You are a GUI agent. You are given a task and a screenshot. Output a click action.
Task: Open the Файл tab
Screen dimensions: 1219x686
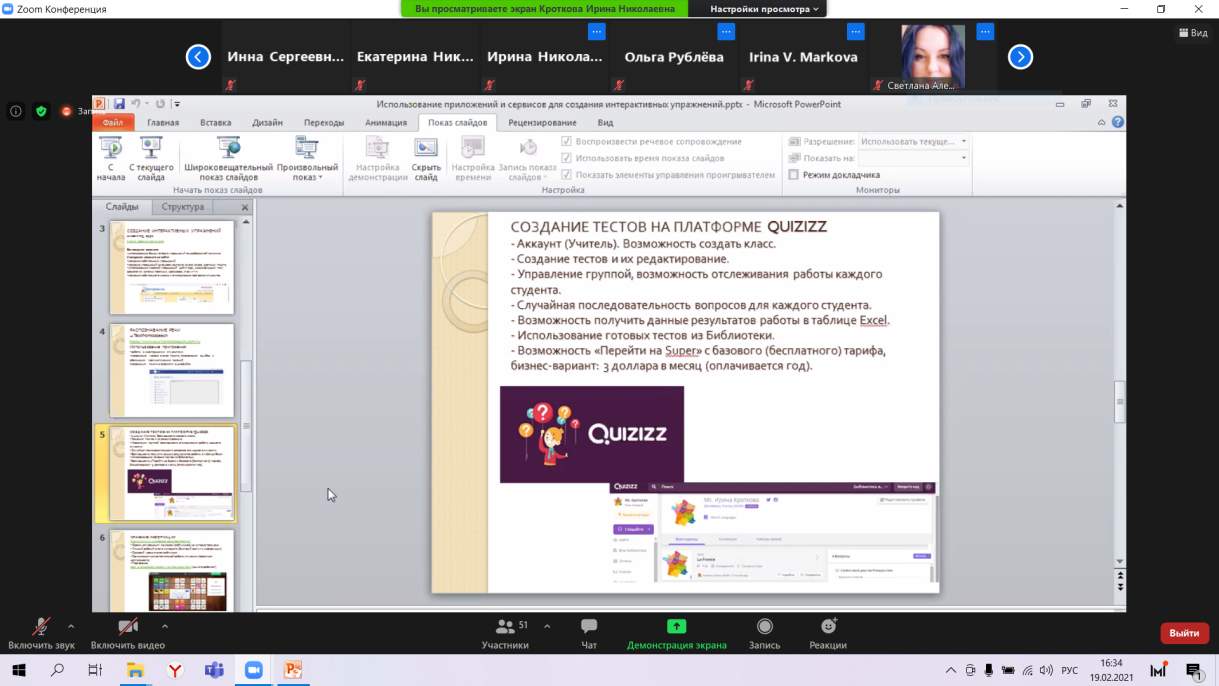113,123
